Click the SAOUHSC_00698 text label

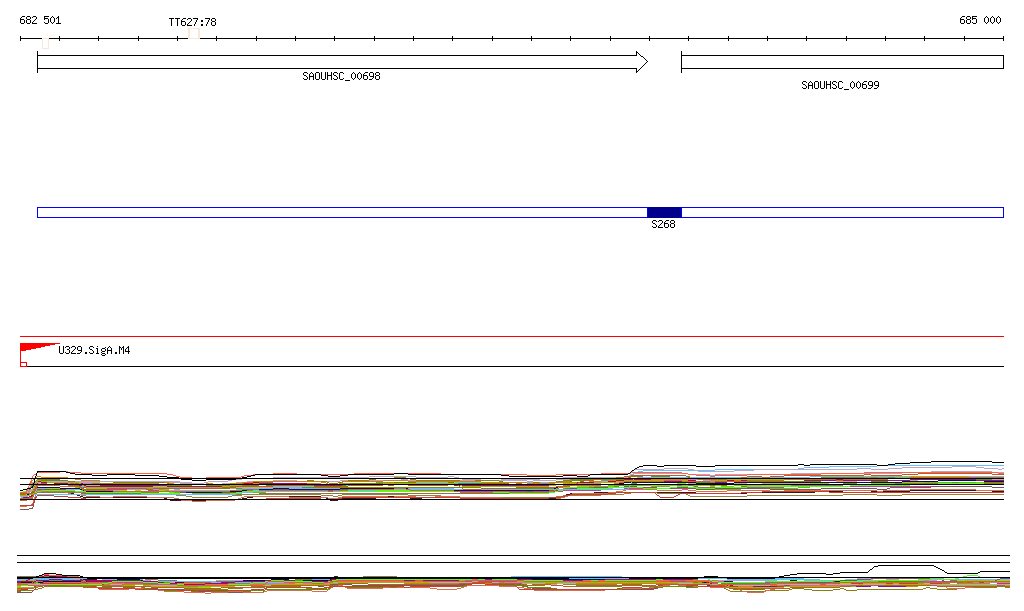click(341, 76)
